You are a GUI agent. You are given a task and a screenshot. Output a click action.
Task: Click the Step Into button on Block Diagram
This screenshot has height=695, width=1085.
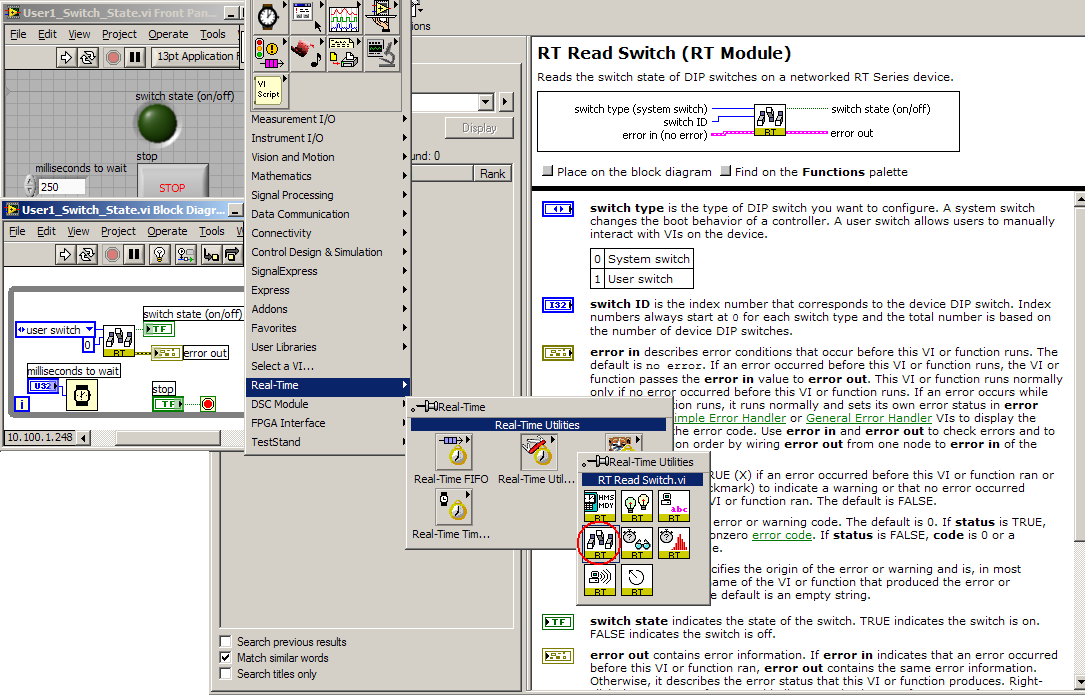tap(210, 254)
